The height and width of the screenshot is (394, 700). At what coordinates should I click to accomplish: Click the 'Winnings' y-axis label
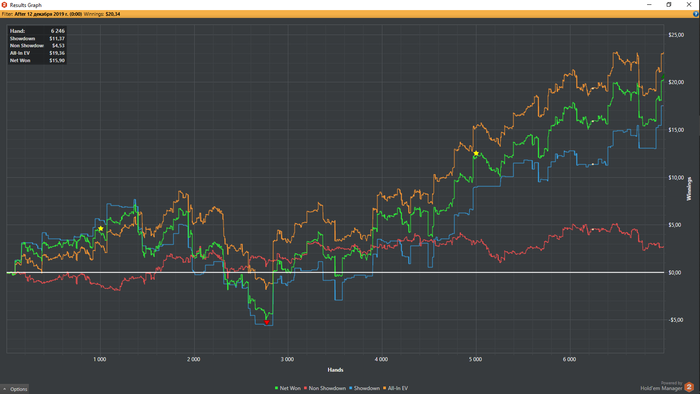689,189
